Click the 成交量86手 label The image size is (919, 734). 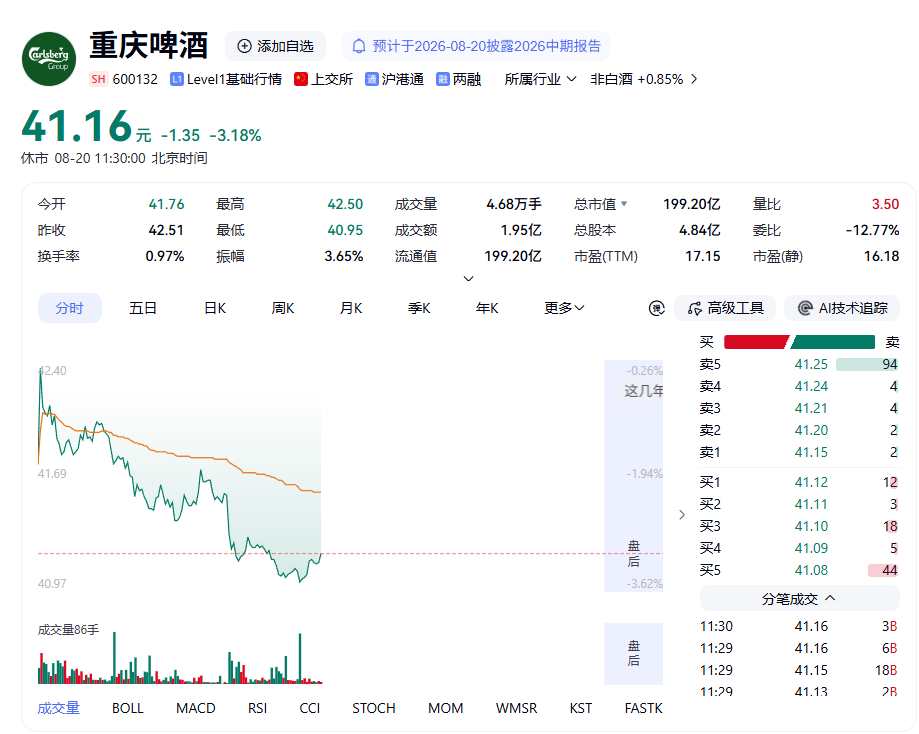[69, 630]
